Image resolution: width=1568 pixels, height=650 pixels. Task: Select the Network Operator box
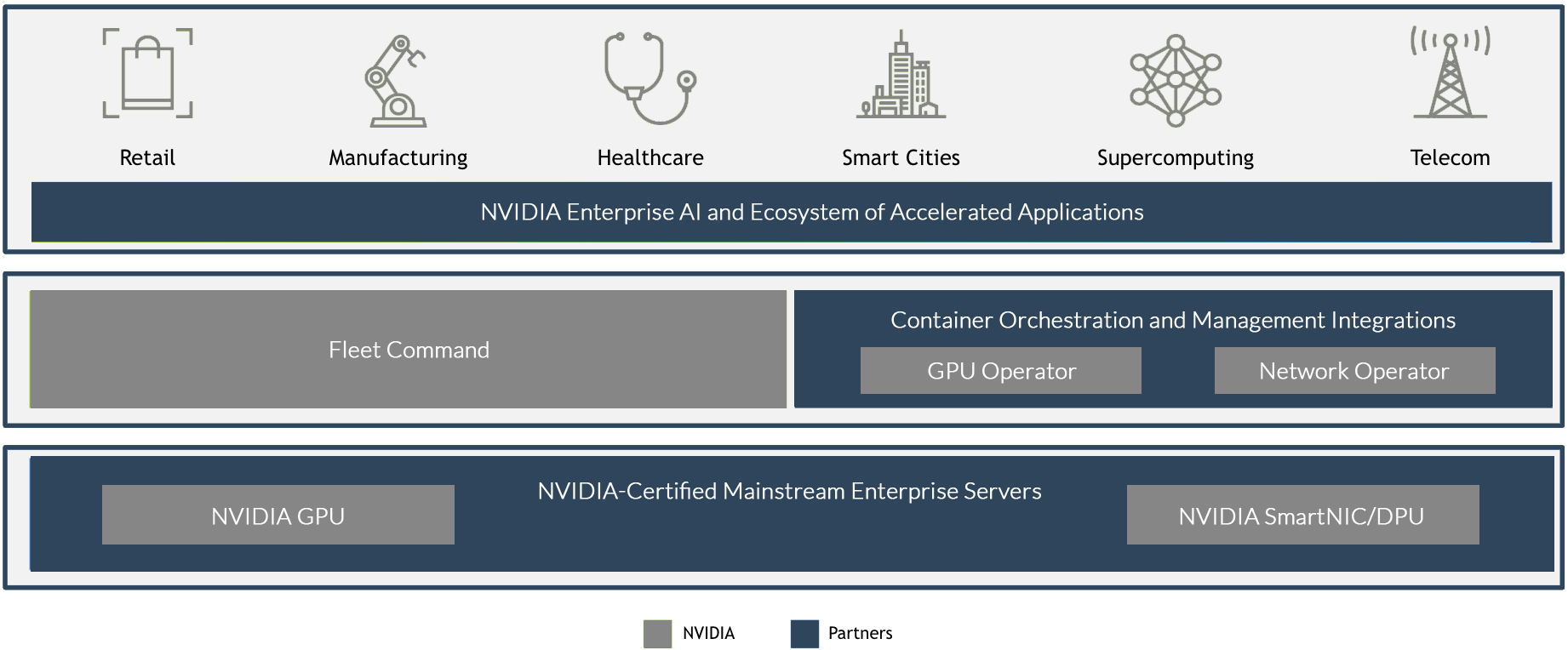click(1354, 371)
